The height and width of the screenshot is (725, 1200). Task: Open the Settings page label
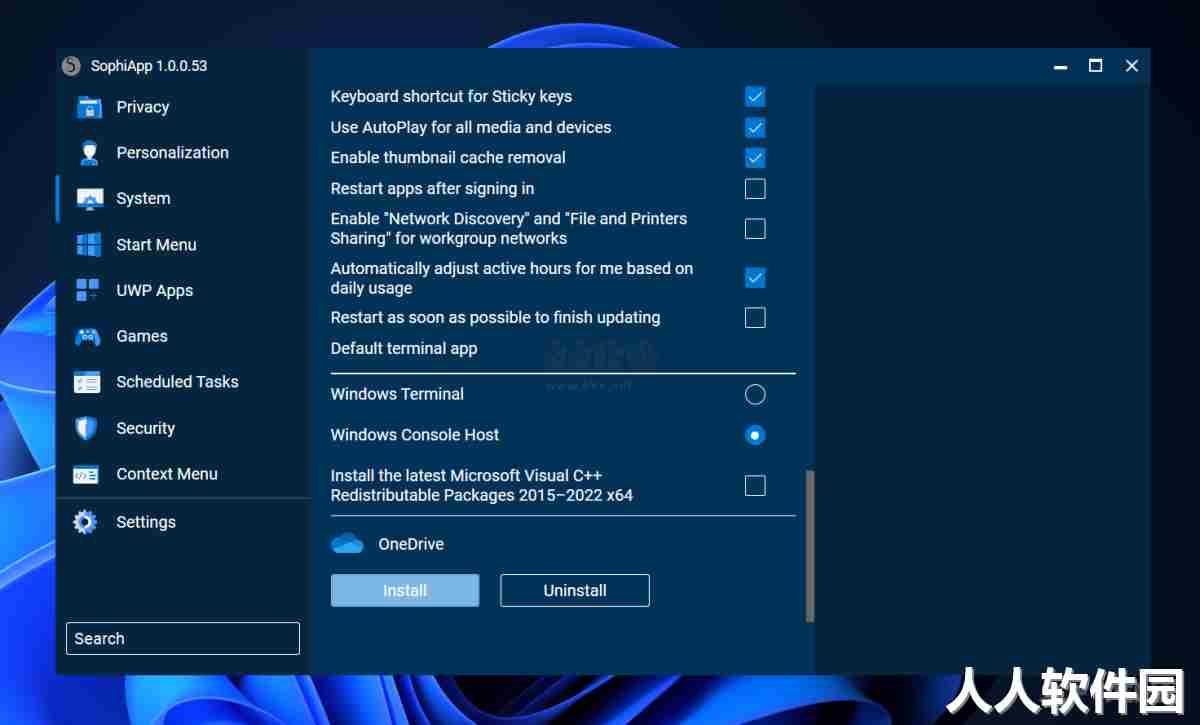pyautogui.click(x=146, y=522)
